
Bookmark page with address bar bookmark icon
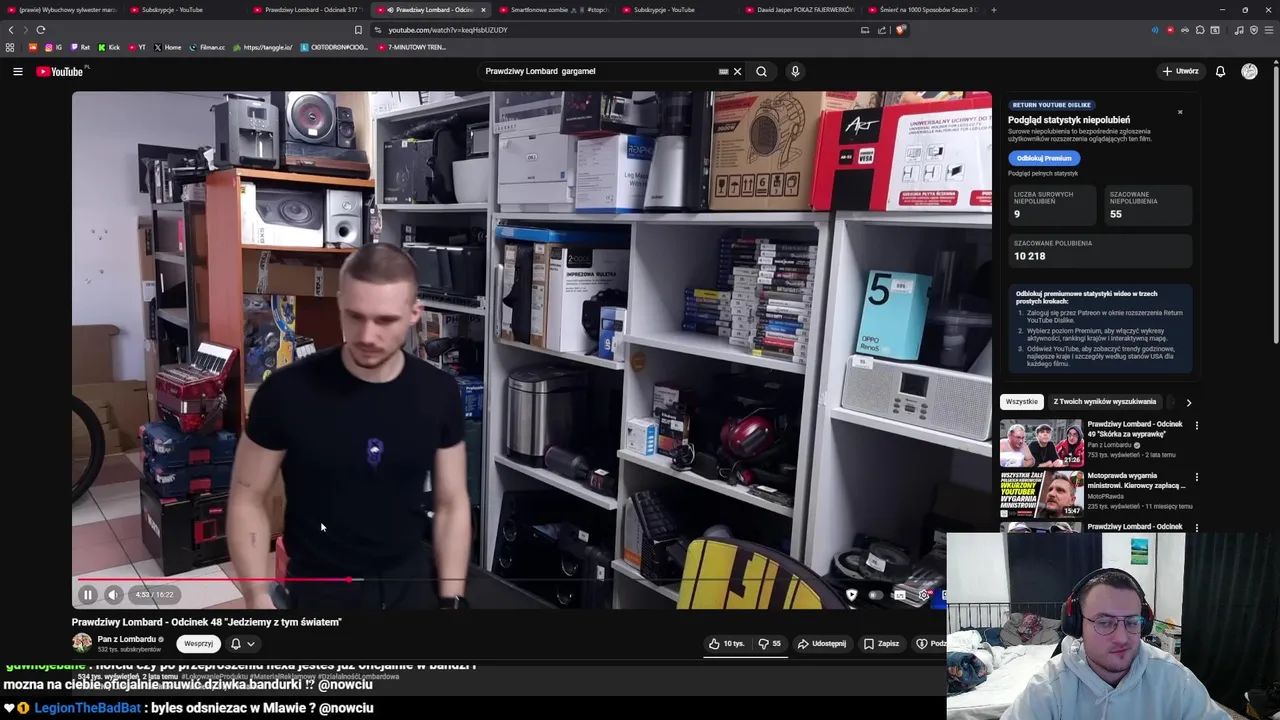[x=358, y=30]
